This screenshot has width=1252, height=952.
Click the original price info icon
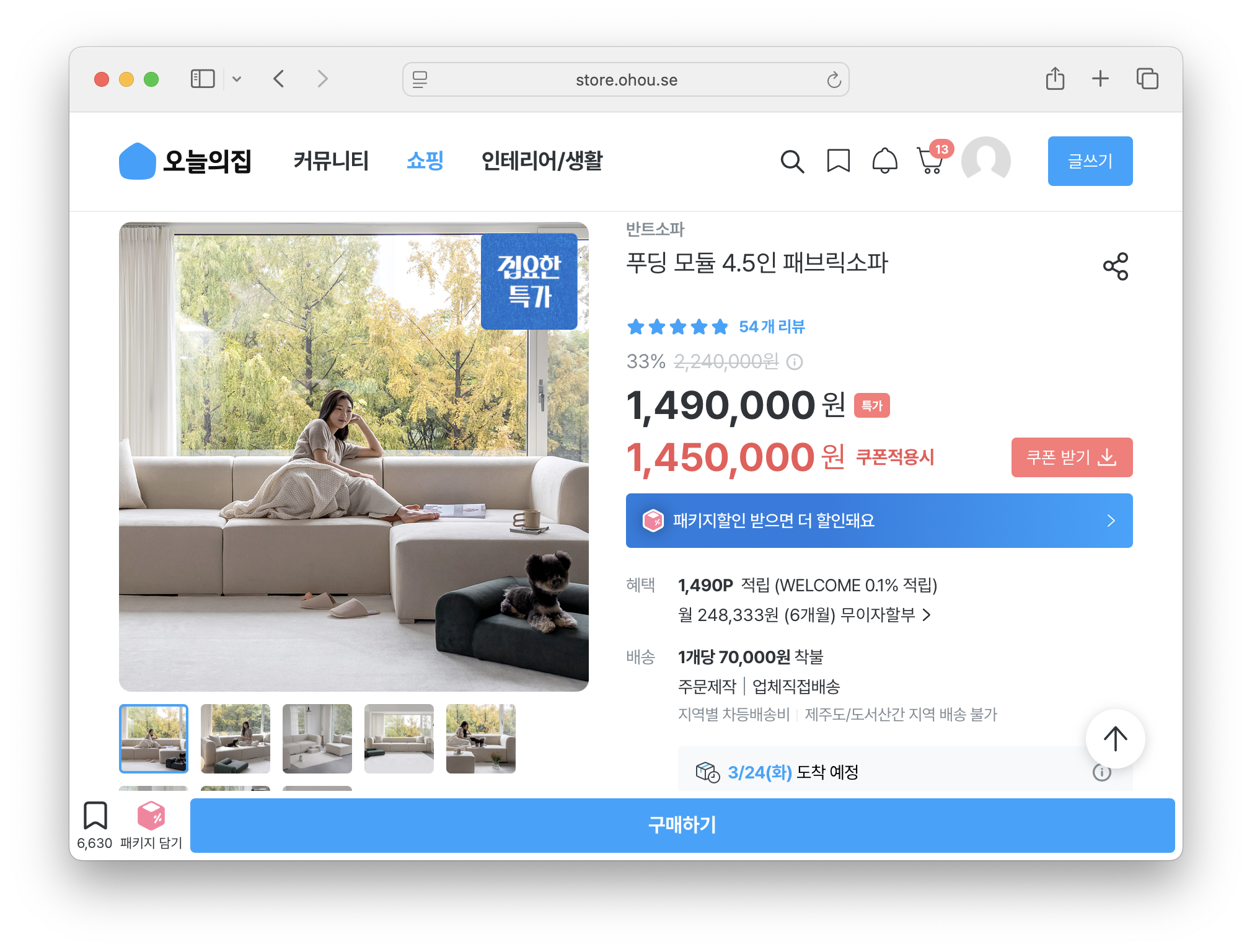click(x=795, y=362)
